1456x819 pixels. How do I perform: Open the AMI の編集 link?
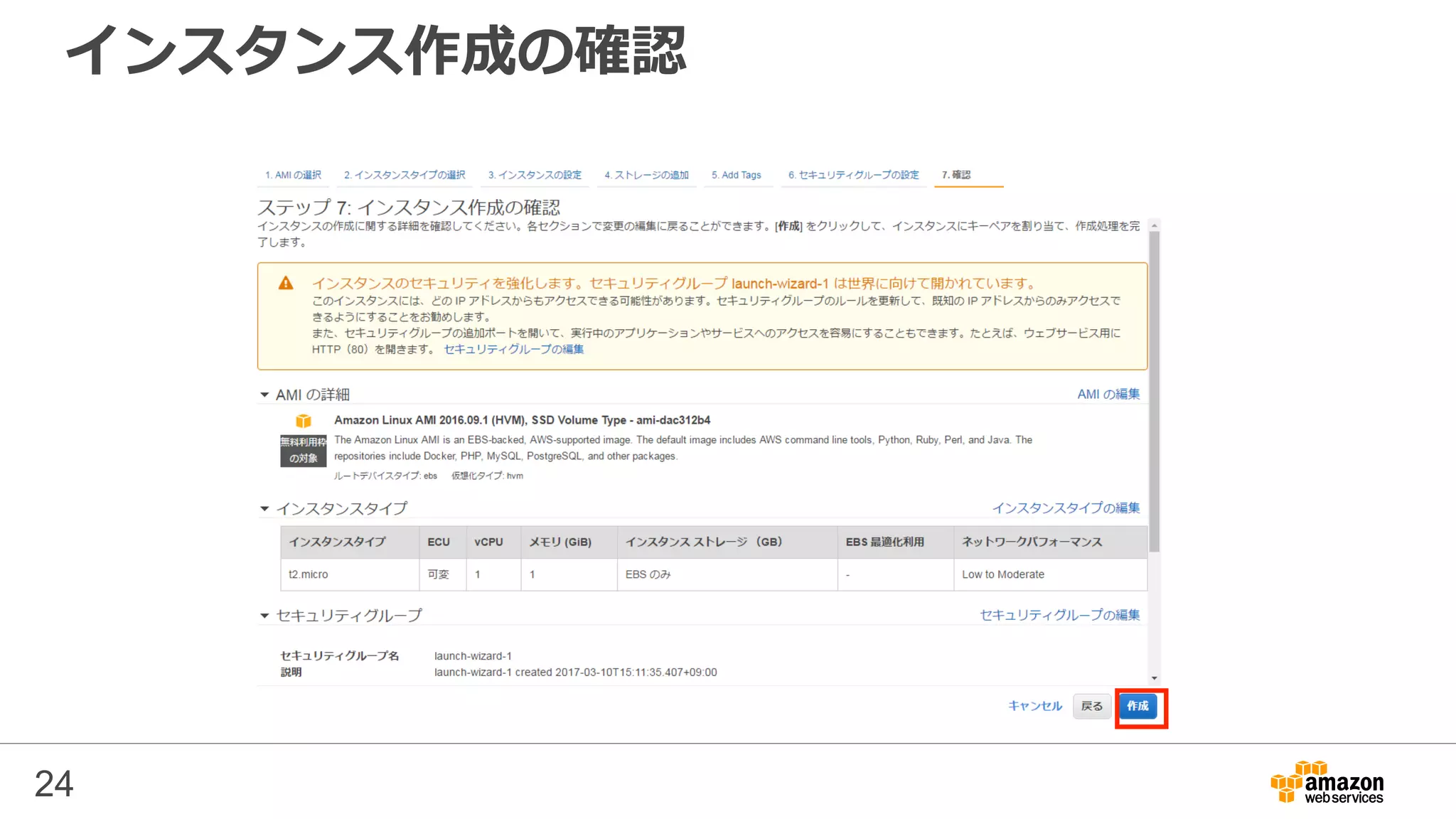1108,394
